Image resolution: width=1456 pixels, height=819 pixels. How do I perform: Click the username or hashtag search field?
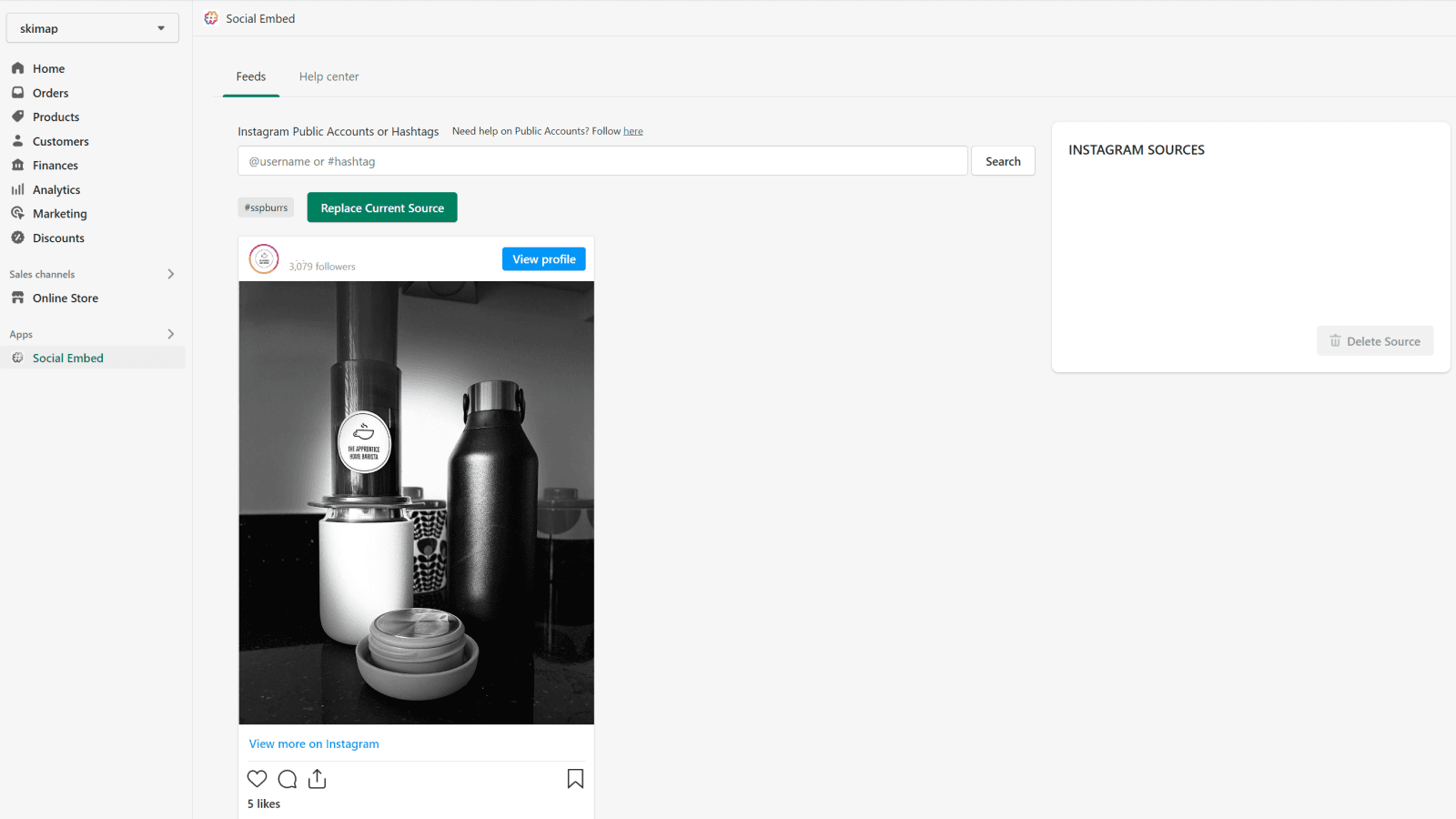[602, 161]
